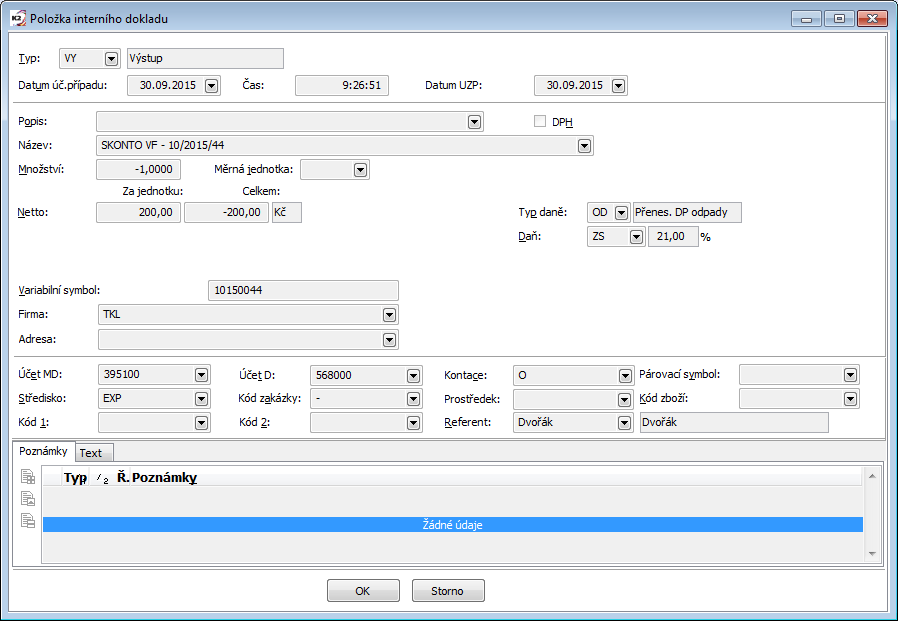
Task: Click the notes scrollbar up arrow
Action: (872, 476)
